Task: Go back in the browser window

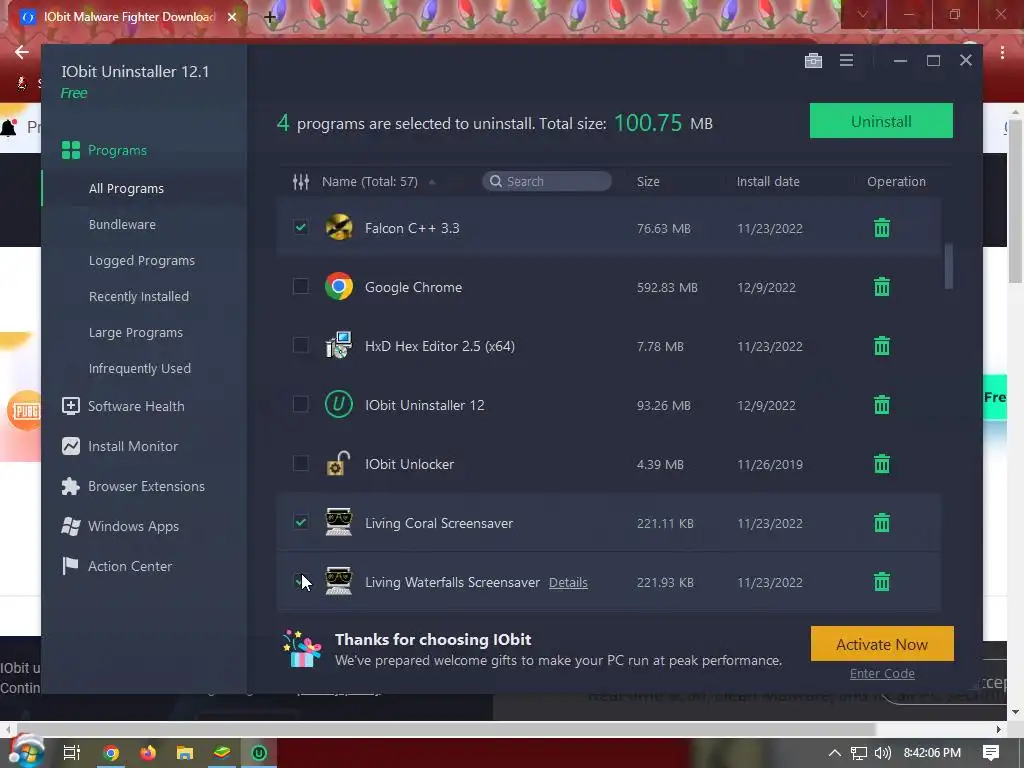Action: [x=22, y=52]
